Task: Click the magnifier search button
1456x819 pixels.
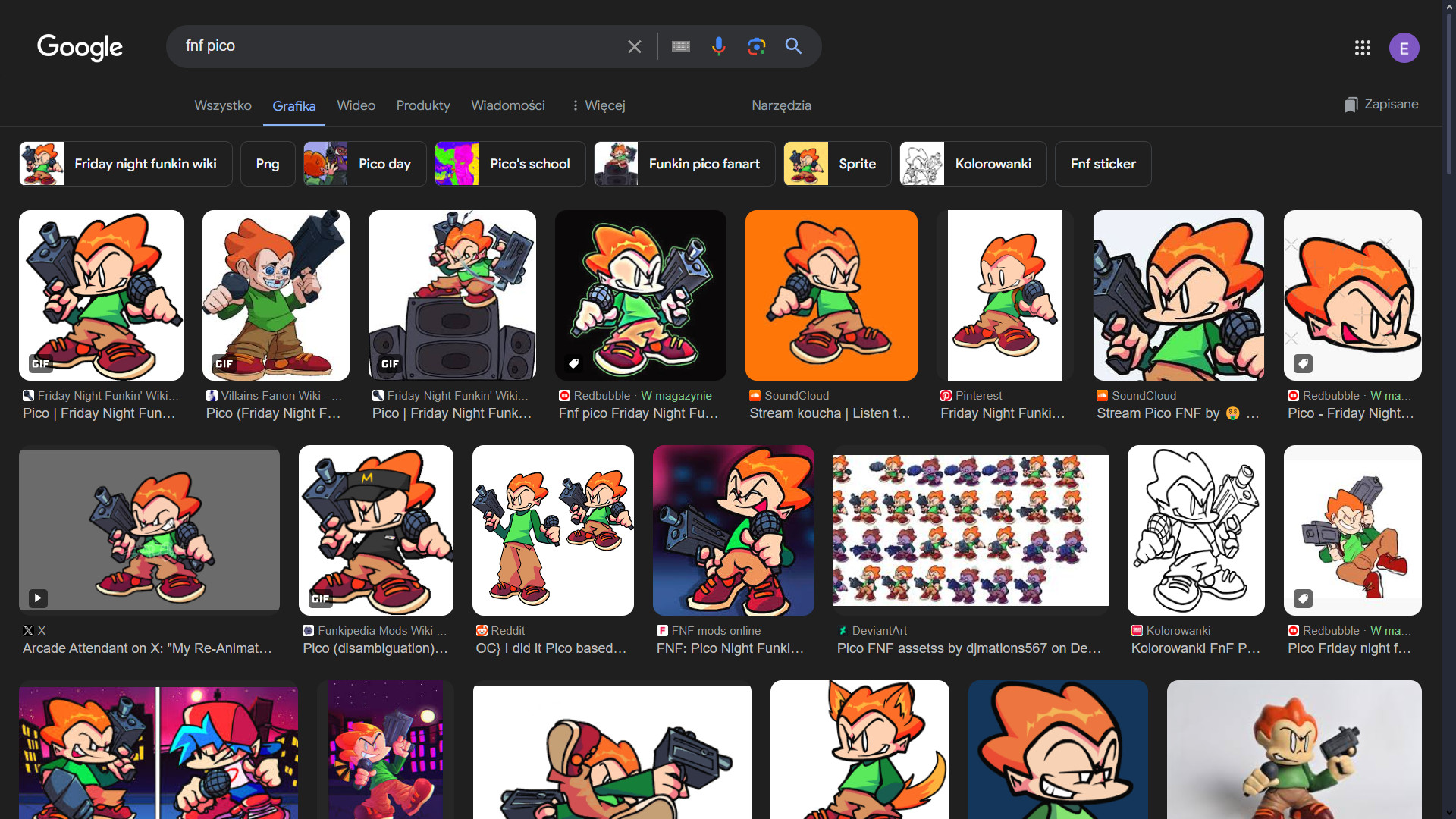Action: click(793, 46)
